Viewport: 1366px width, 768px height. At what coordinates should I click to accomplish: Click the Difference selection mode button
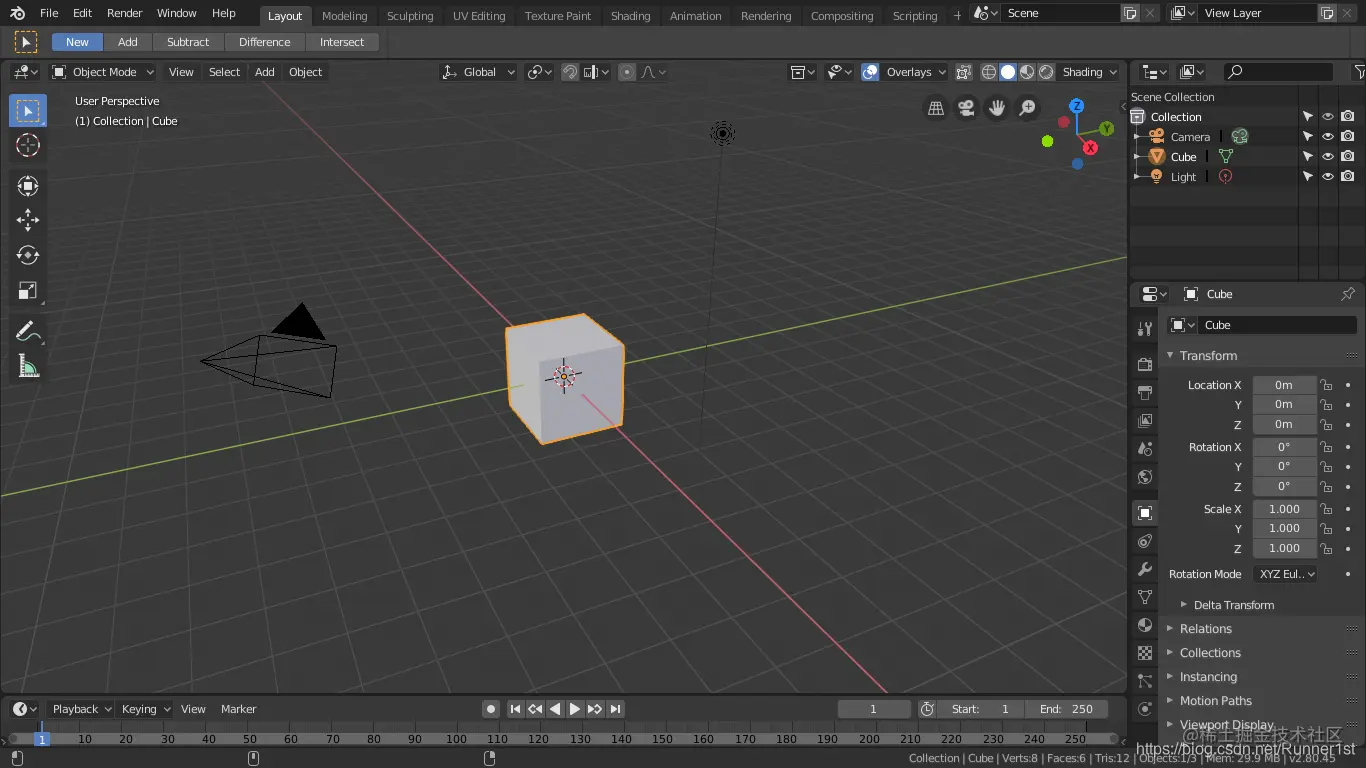[x=265, y=42]
